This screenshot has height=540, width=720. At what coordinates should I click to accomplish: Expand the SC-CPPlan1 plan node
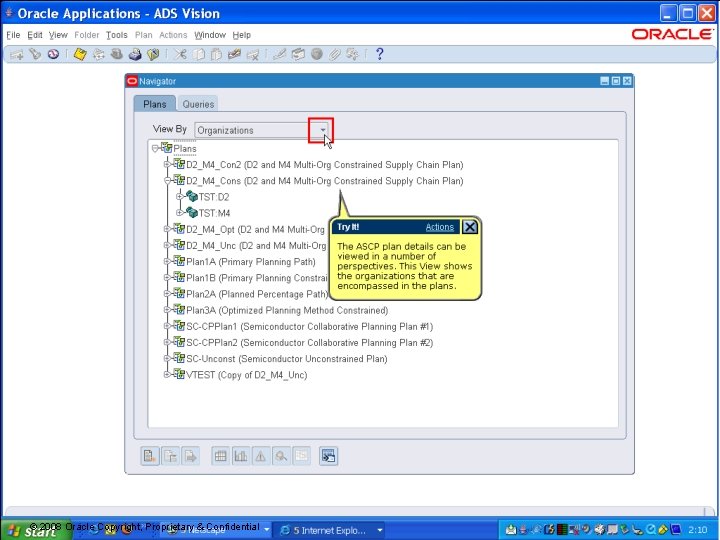pos(168,326)
